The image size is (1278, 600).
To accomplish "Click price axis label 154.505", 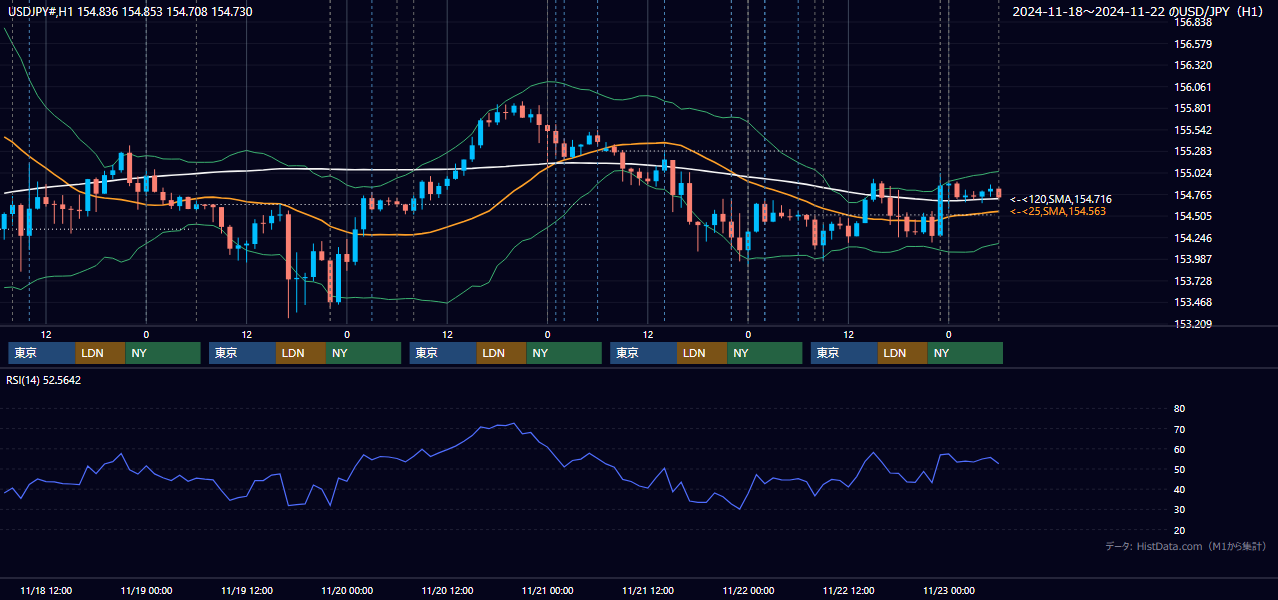I will pyautogui.click(x=1193, y=216).
